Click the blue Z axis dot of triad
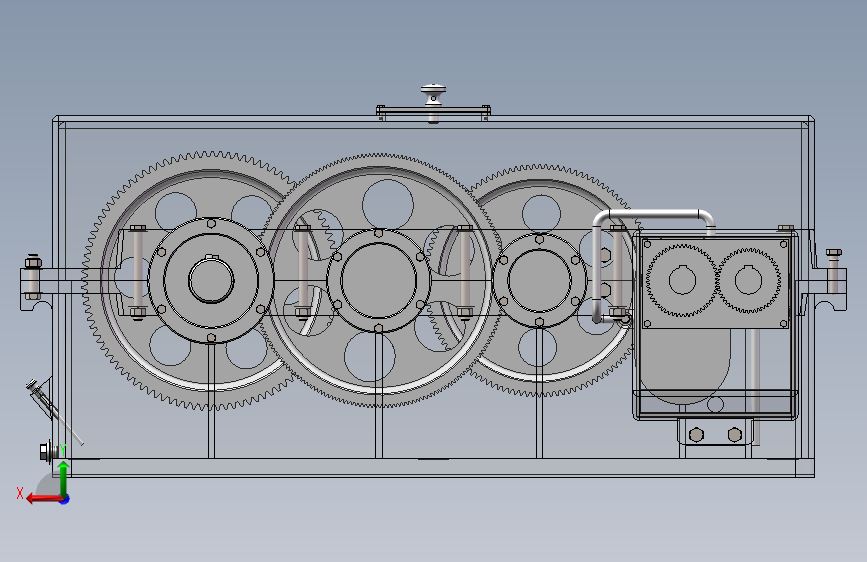Screen dimensions: 867x562 click(x=65, y=499)
